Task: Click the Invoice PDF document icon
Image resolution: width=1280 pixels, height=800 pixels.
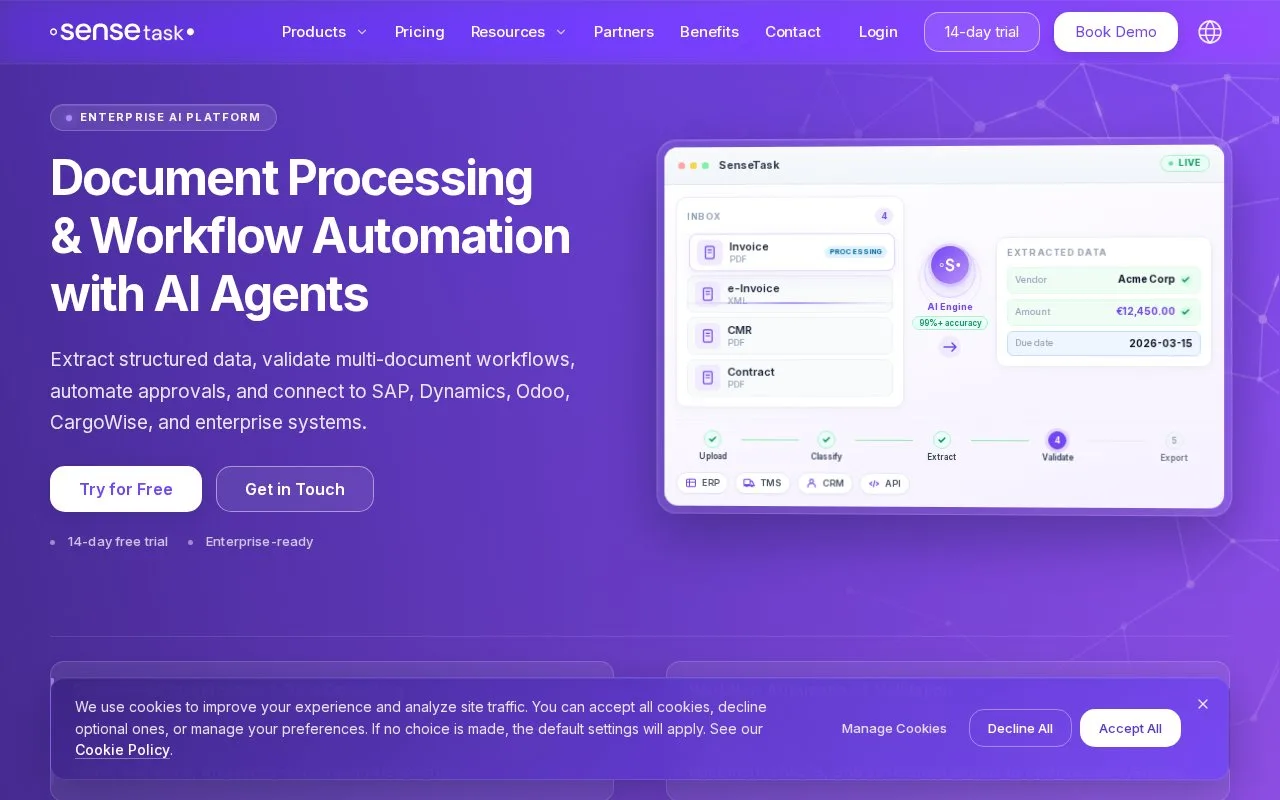Action: click(x=710, y=252)
